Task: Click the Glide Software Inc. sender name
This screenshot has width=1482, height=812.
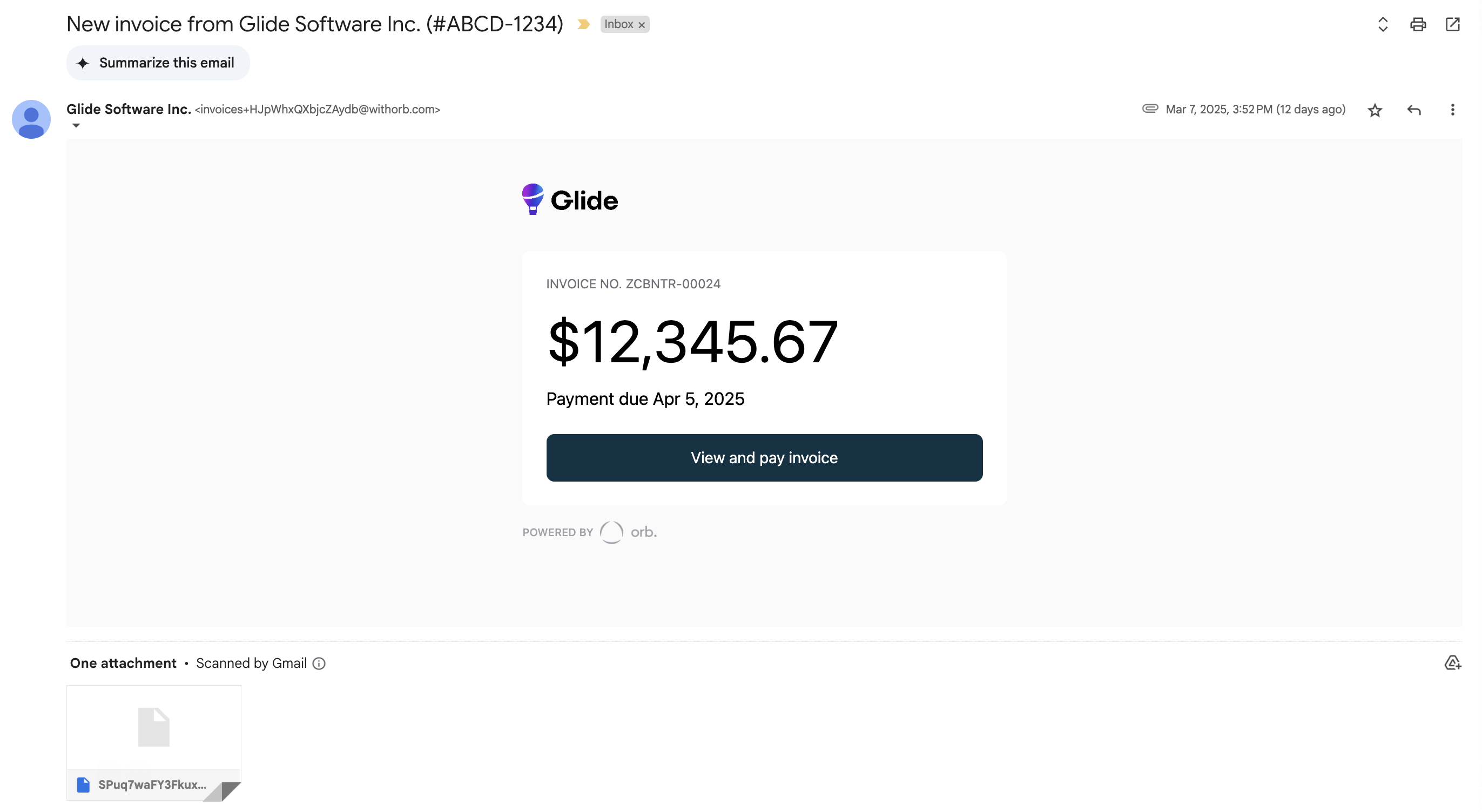Action: pyautogui.click(x=129, y=109)
